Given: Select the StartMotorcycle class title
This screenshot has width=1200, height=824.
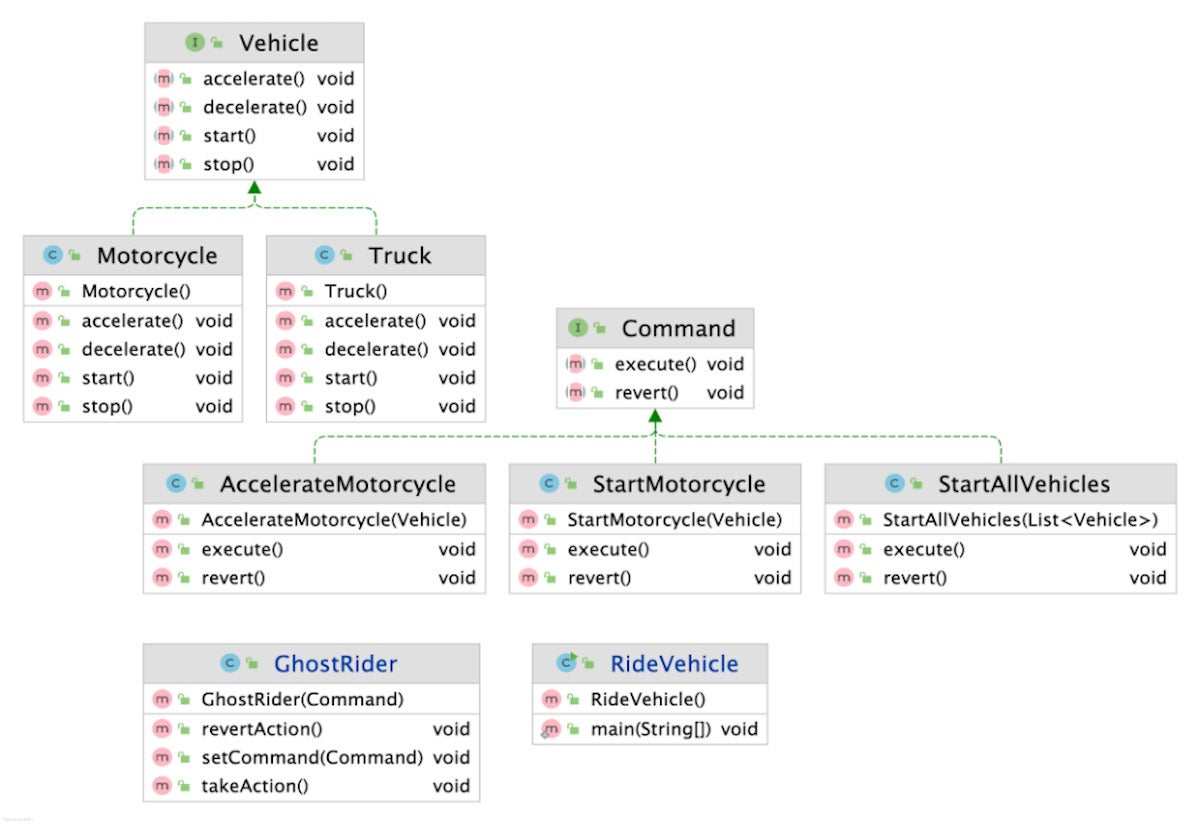Looking at the screenshot, I should coord(679,484).
